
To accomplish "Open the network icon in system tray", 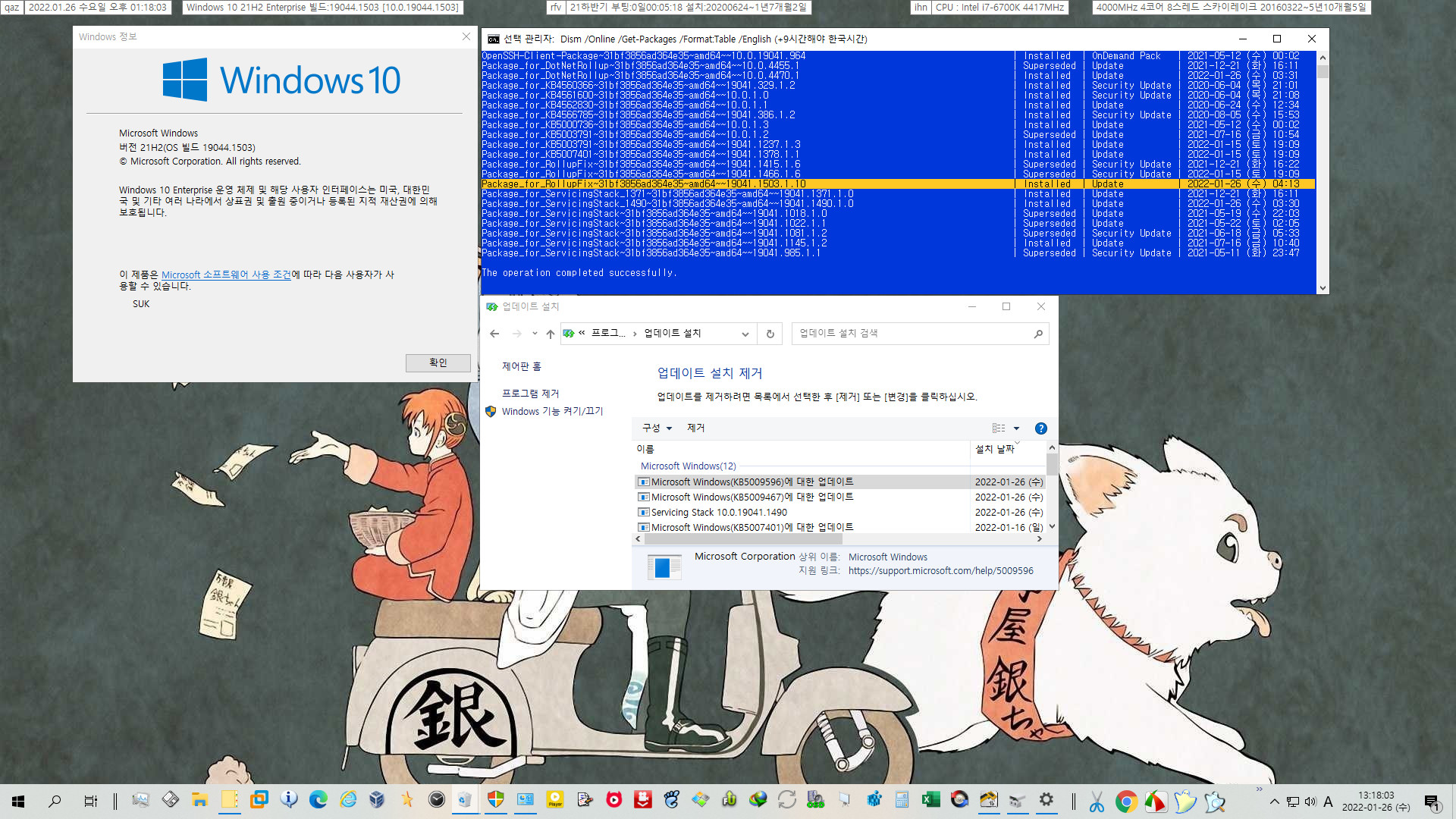I will coord(1293,802).
